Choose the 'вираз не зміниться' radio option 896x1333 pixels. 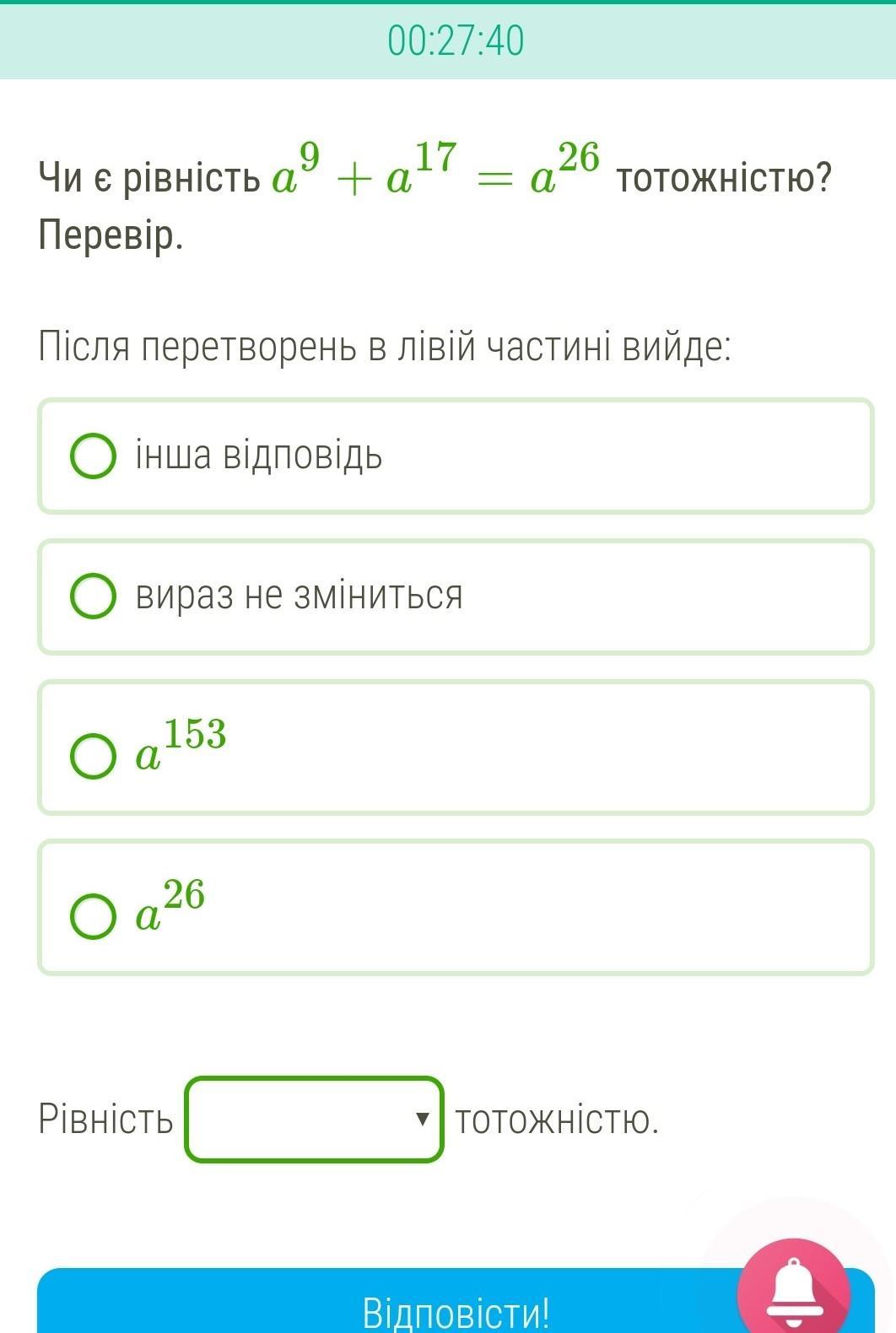click(93, 596)
